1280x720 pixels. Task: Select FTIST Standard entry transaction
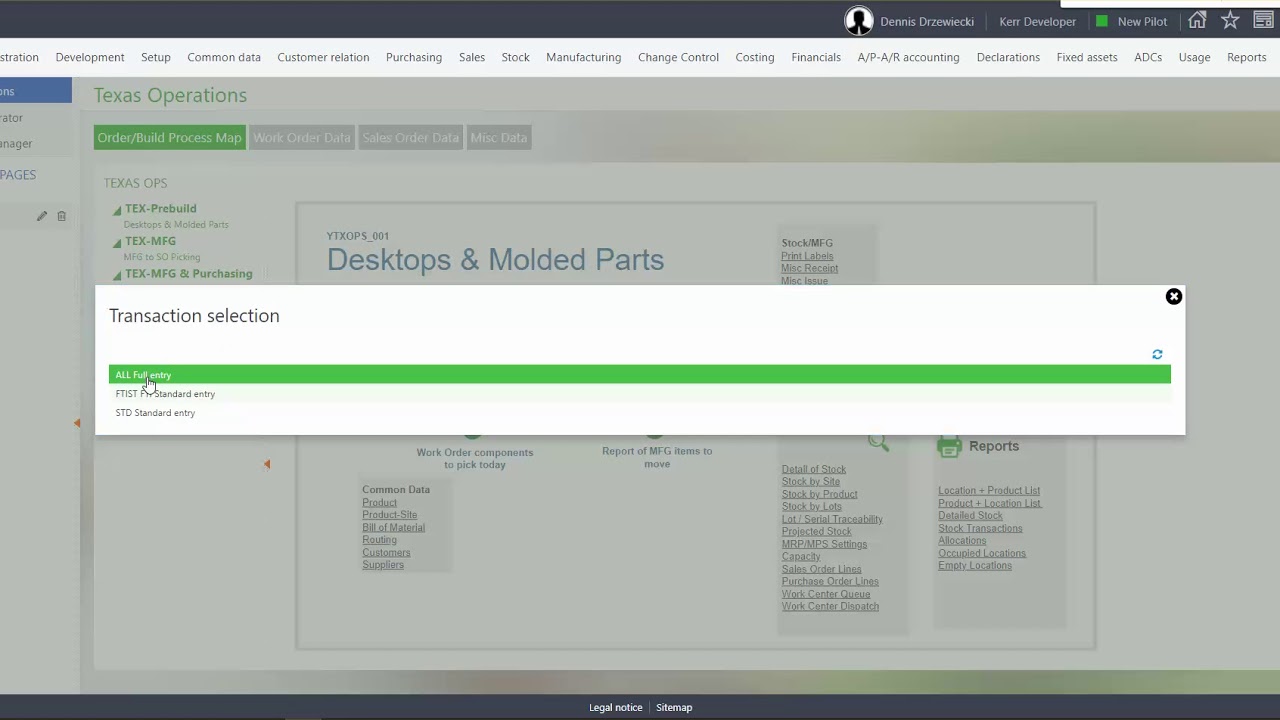click(x=640, y=394)
